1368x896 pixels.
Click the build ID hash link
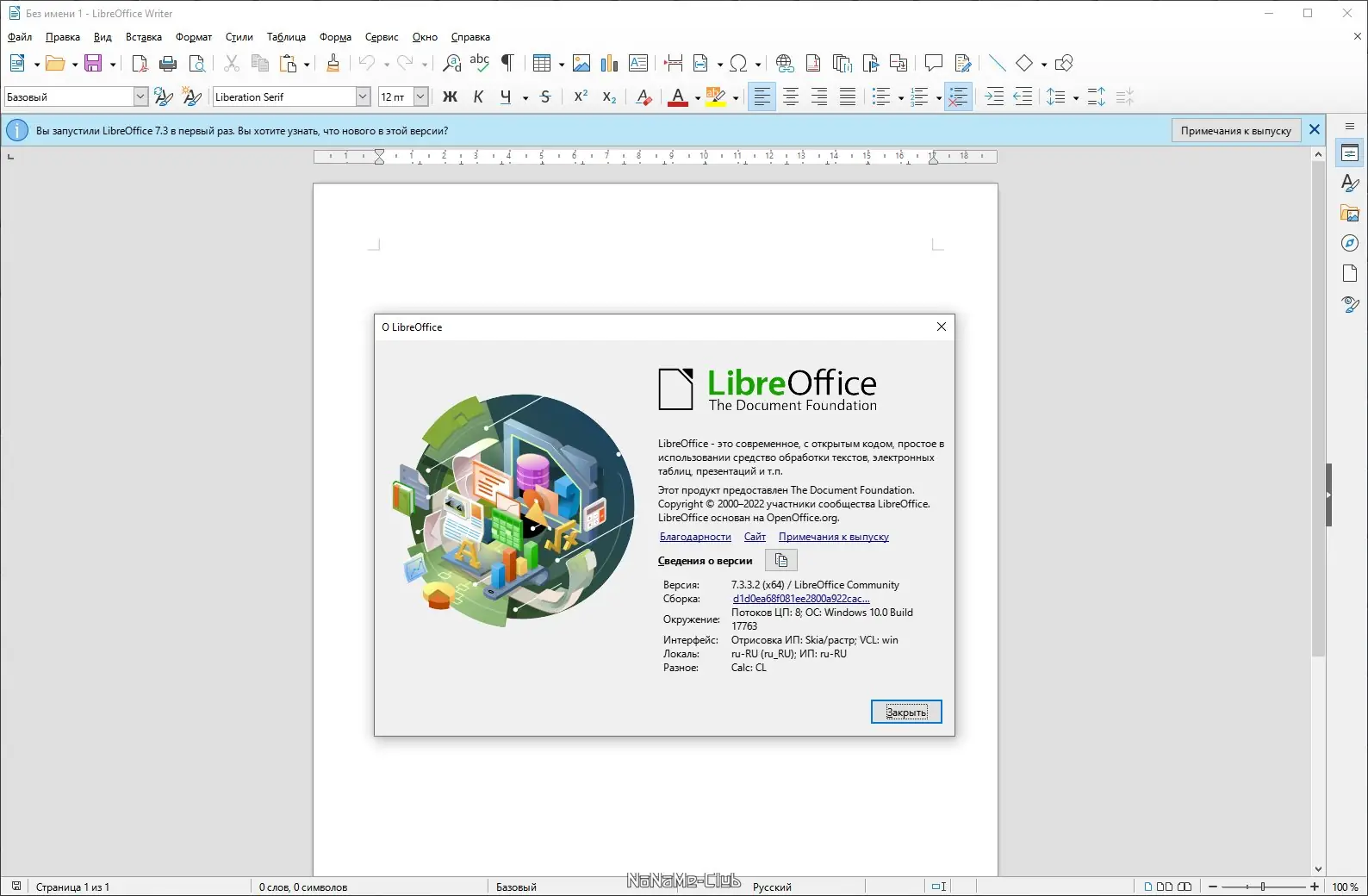[x=800, y=599]
